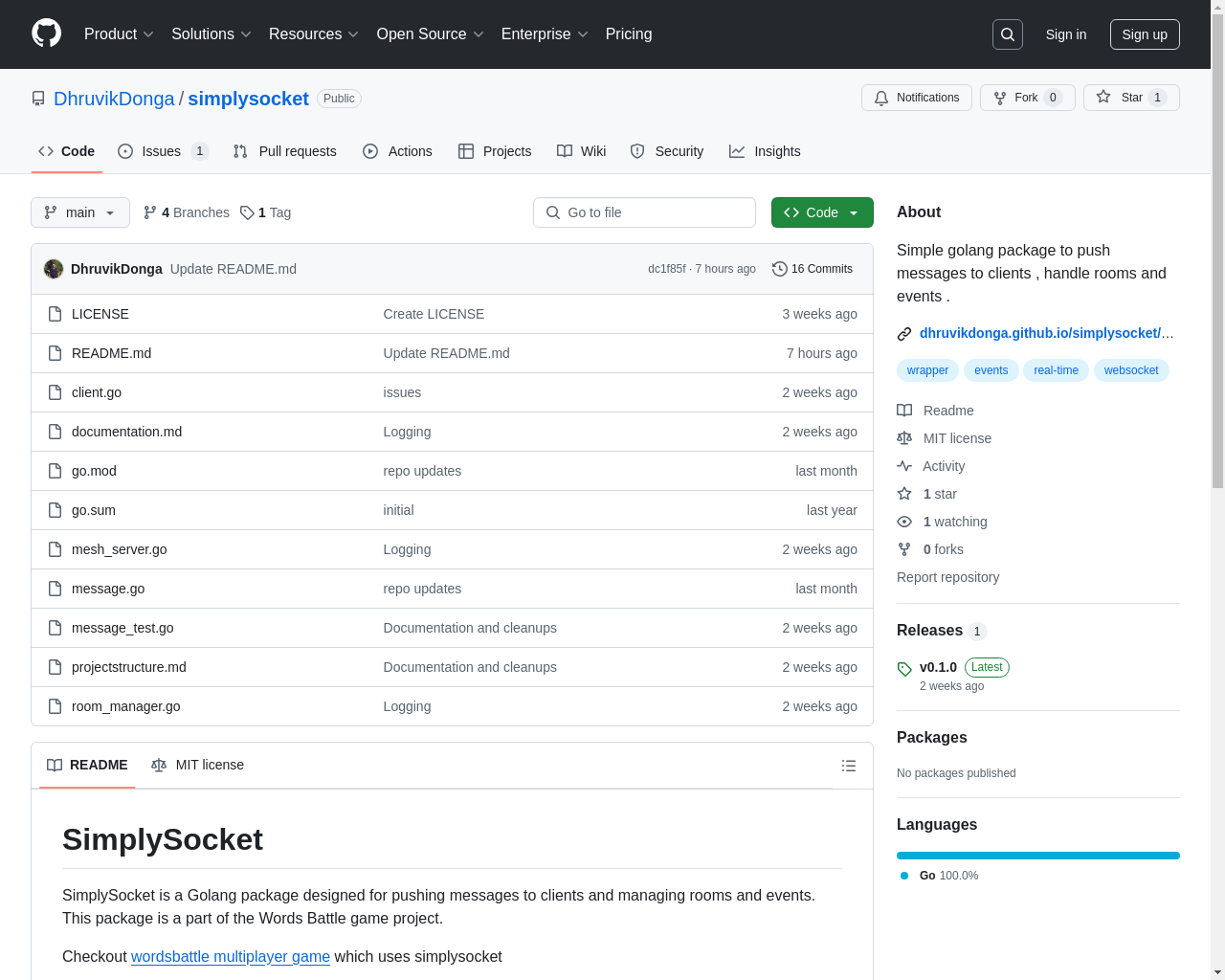Click the tag icon beside v0.1.0 release
Image resolution: width=1225 pixels, height=980 pixels.
point(904,669)
